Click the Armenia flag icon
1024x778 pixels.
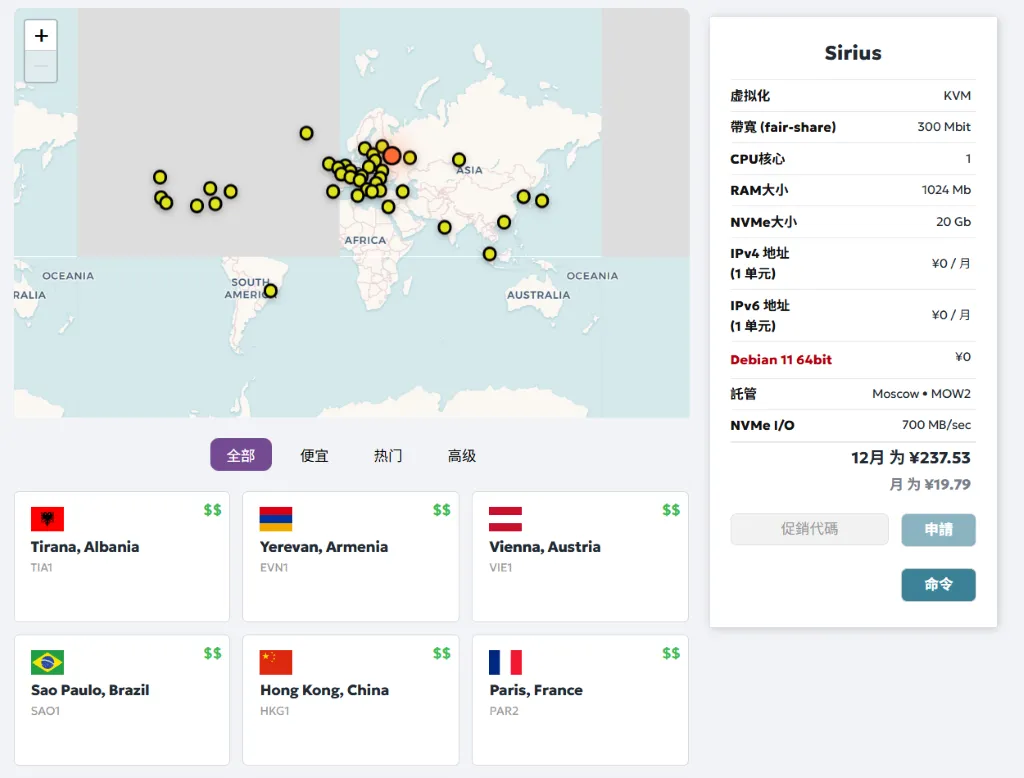pos(276,519)
